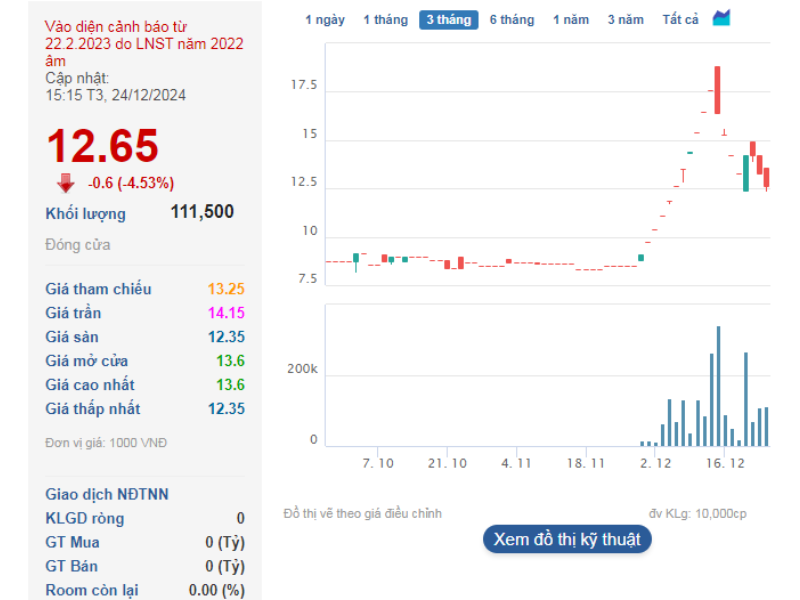This screenshot has height=600, width=800.
Task: Click the tallest volume bar at 16.12
Action: 718,386
